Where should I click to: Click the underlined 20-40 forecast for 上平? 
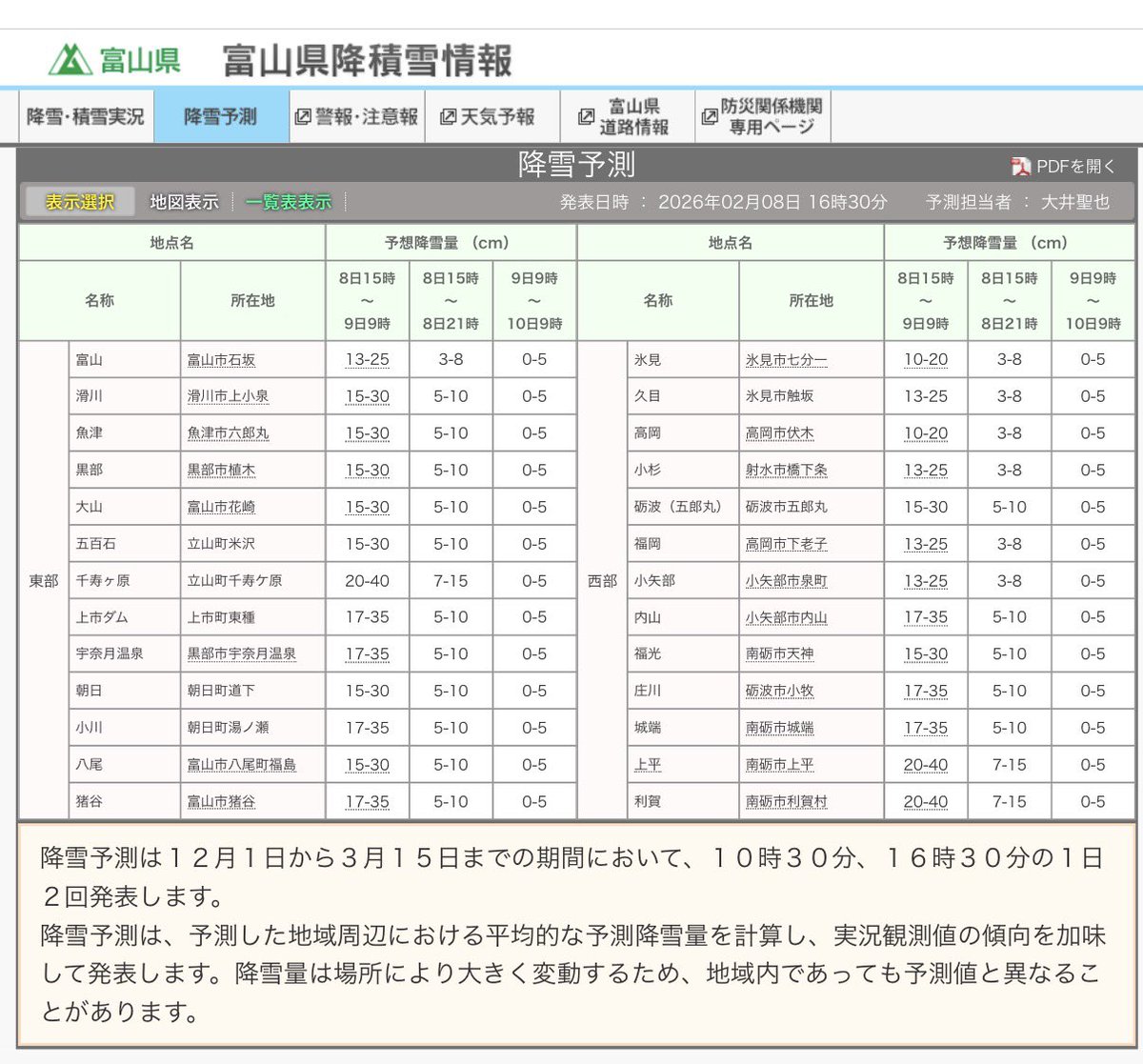pyautogui.click(x=925, y=764)
